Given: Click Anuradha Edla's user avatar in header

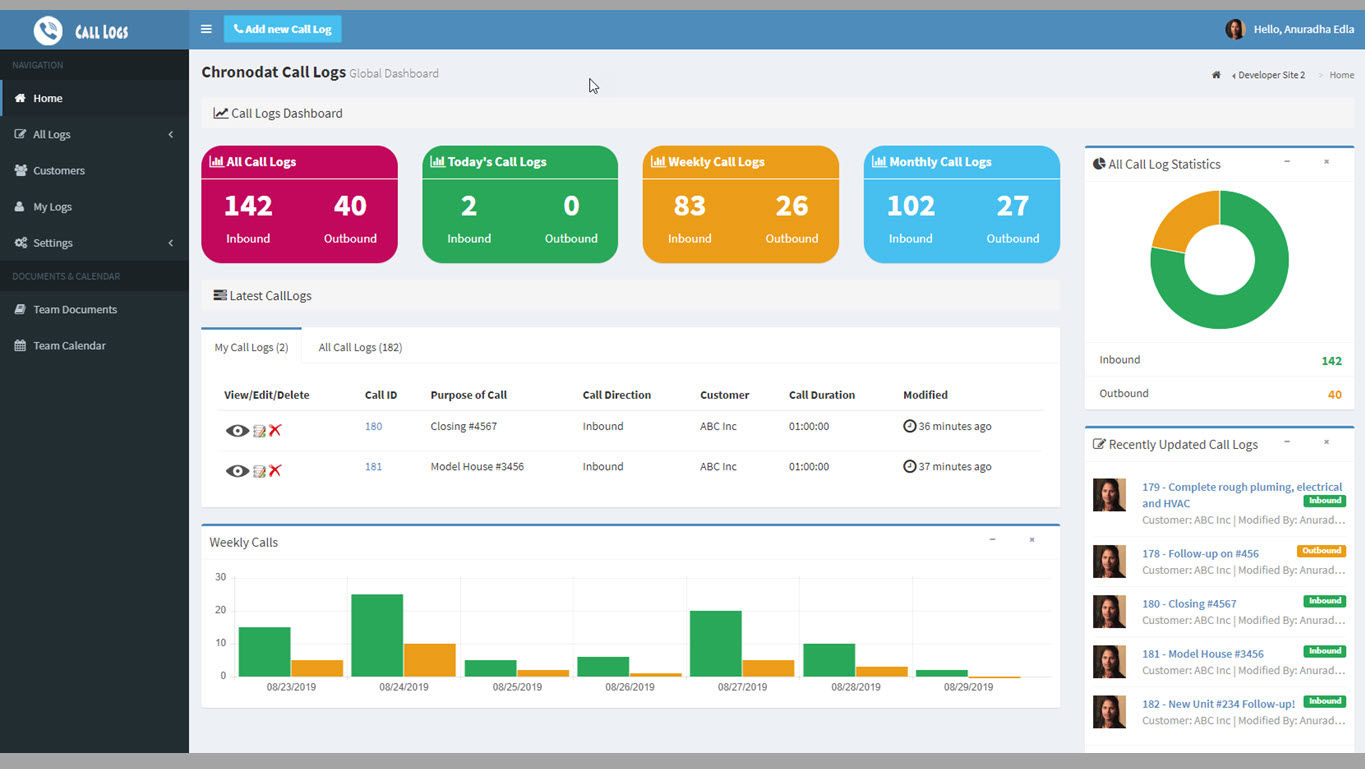Looking at the screenshot, I should [1235, 29].
